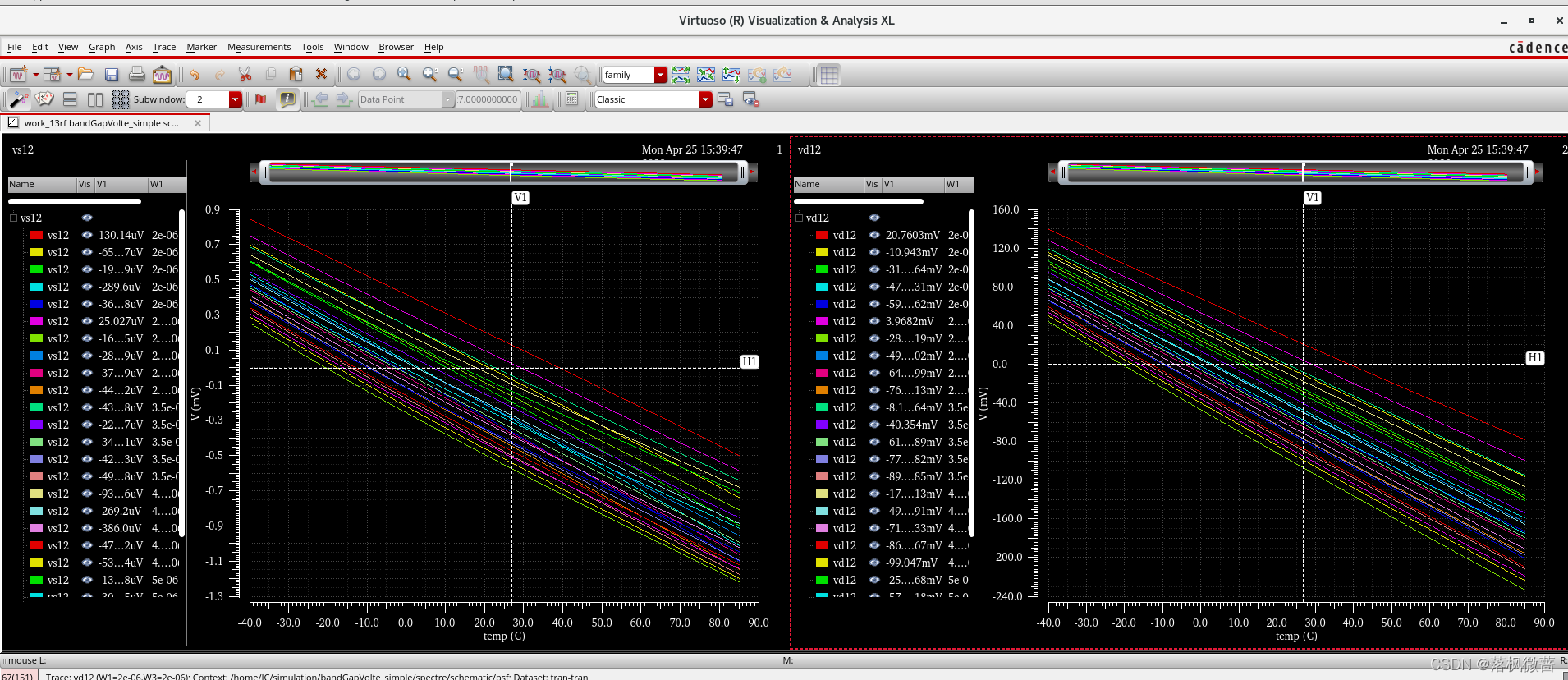Click the H1 marker label on left graph

(750, 361)
